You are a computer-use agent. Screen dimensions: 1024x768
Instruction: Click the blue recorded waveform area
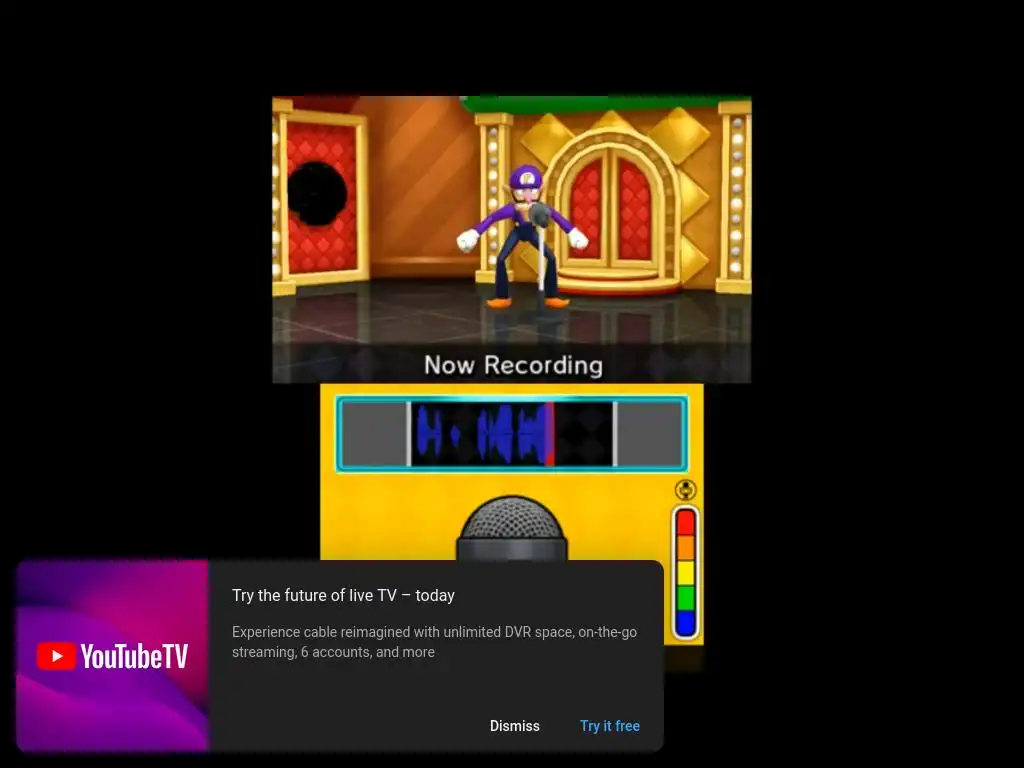[x=481, y=434]
